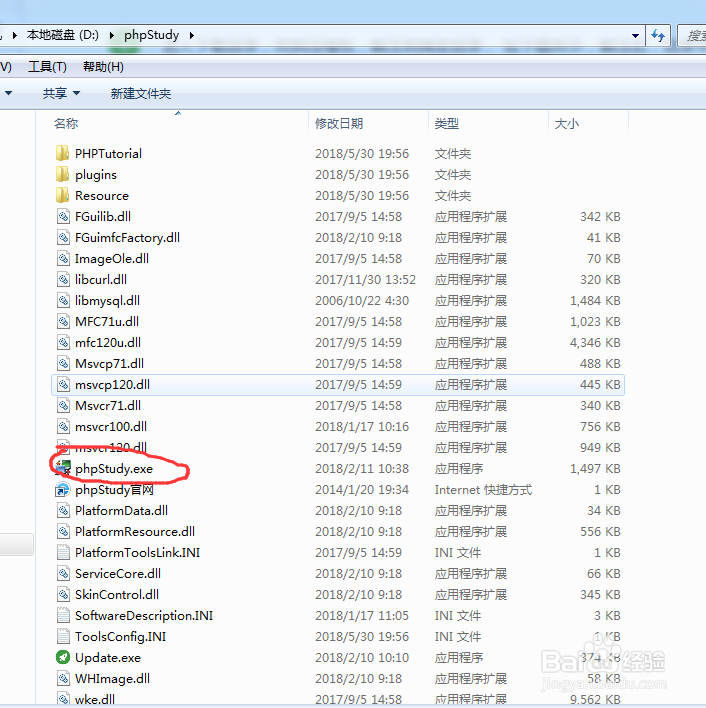This screenshot has width=706, height=708.
Task: Click phpStudy in the address breadcrumb
Action: pos(152,35)
